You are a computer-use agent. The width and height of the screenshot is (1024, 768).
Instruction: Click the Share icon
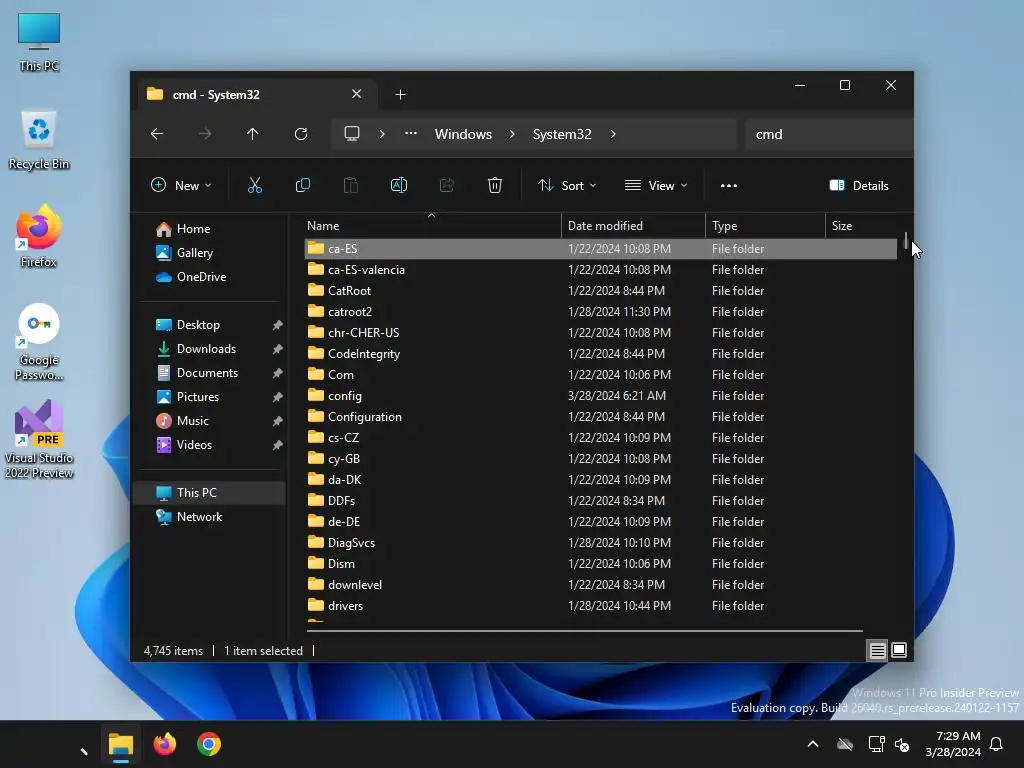(x=447, y=185)
